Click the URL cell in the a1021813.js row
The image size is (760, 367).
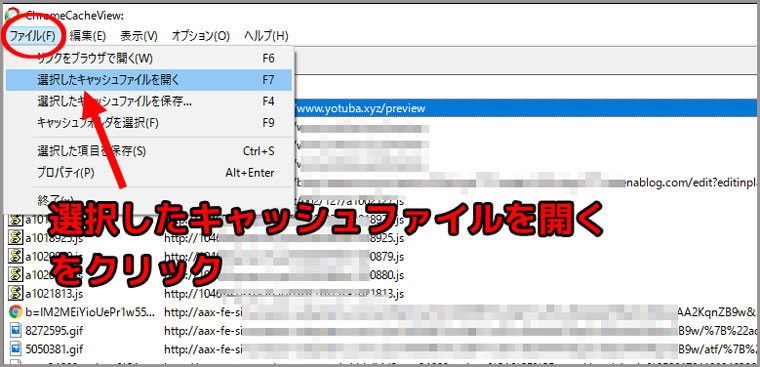284,293
